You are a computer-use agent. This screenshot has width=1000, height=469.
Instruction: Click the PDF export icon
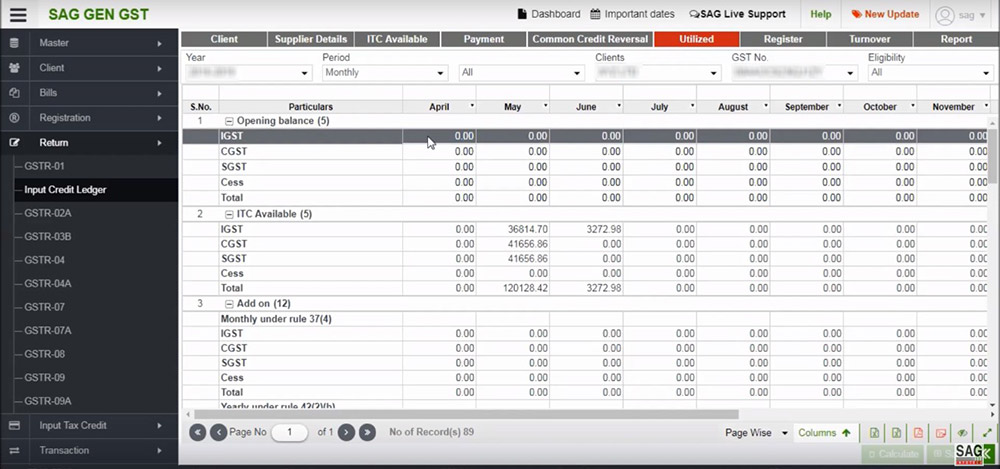[919, 433]
